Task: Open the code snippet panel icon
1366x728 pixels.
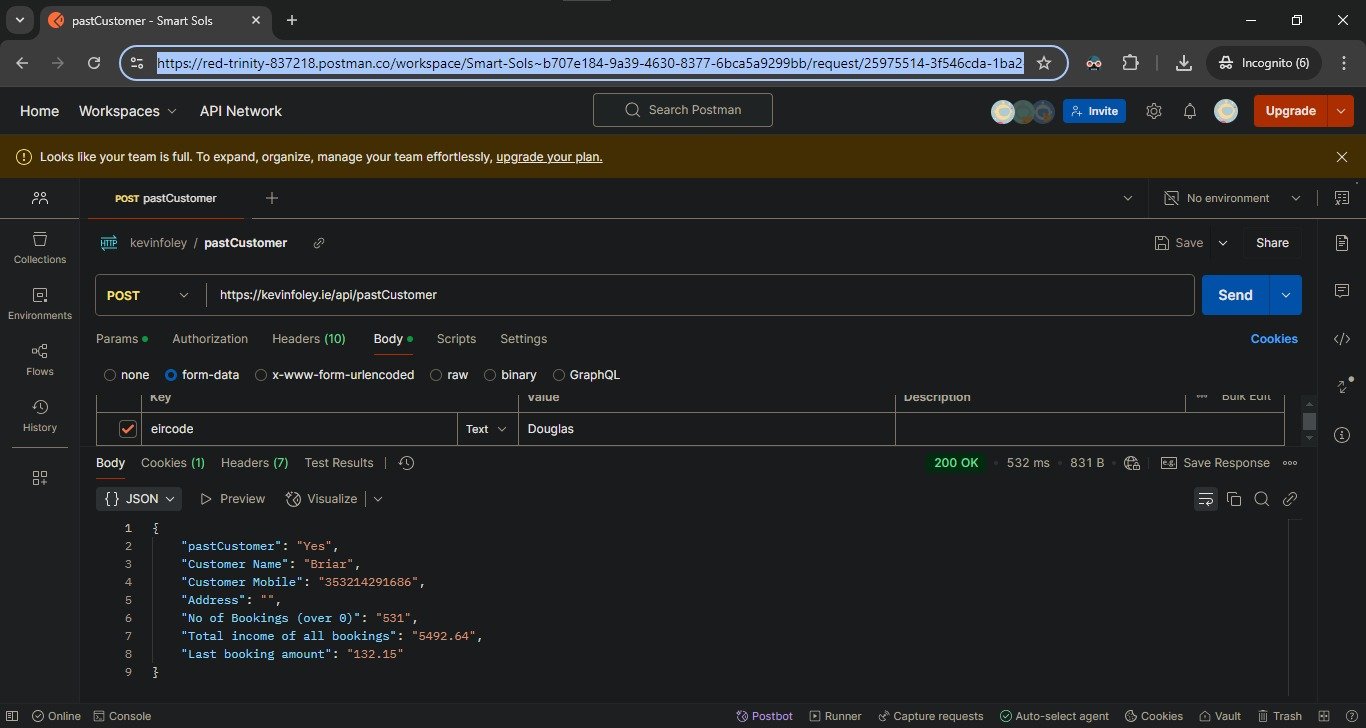Action: [1342, 339]
